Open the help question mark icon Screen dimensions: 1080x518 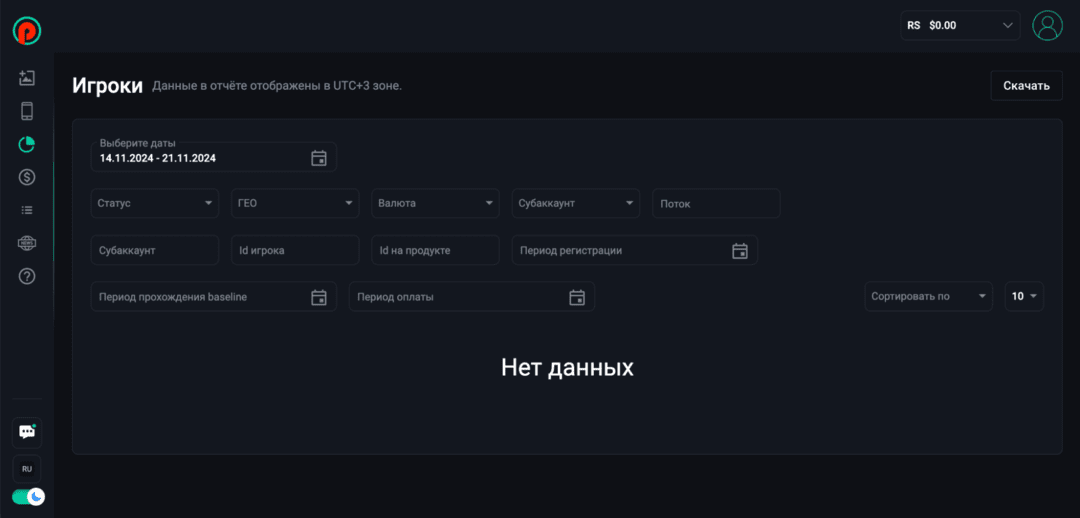coord(27,276)
